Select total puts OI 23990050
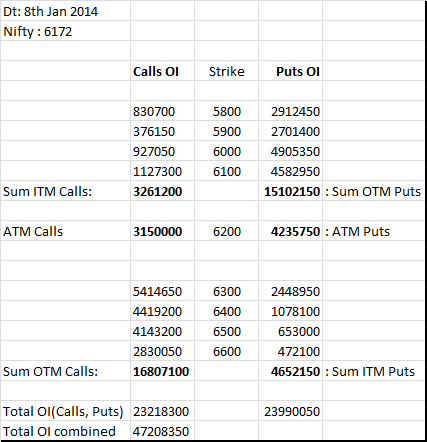Screen dimensions: 427x442 click(x=290, y=411)
